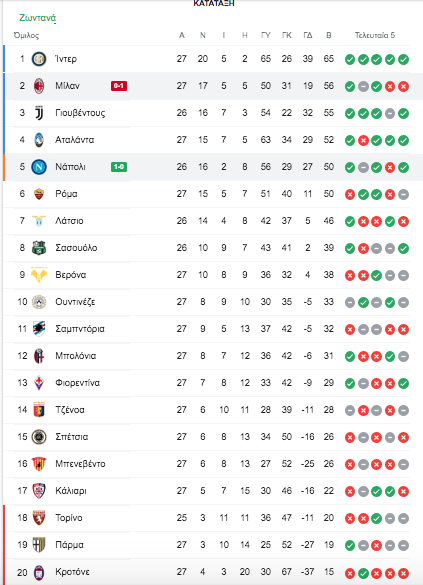Click Crotone's last red loss indicator
The height and width of the screenshot is (585, 423).
click(403, 573)
